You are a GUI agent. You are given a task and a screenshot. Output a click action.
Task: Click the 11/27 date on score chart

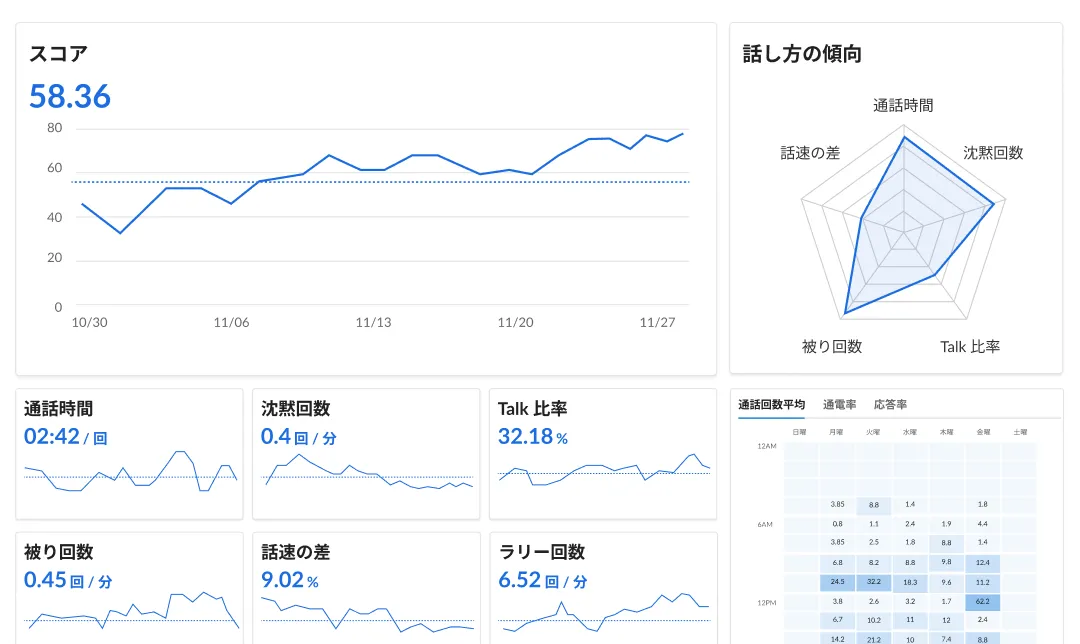(x=657, y=323)
